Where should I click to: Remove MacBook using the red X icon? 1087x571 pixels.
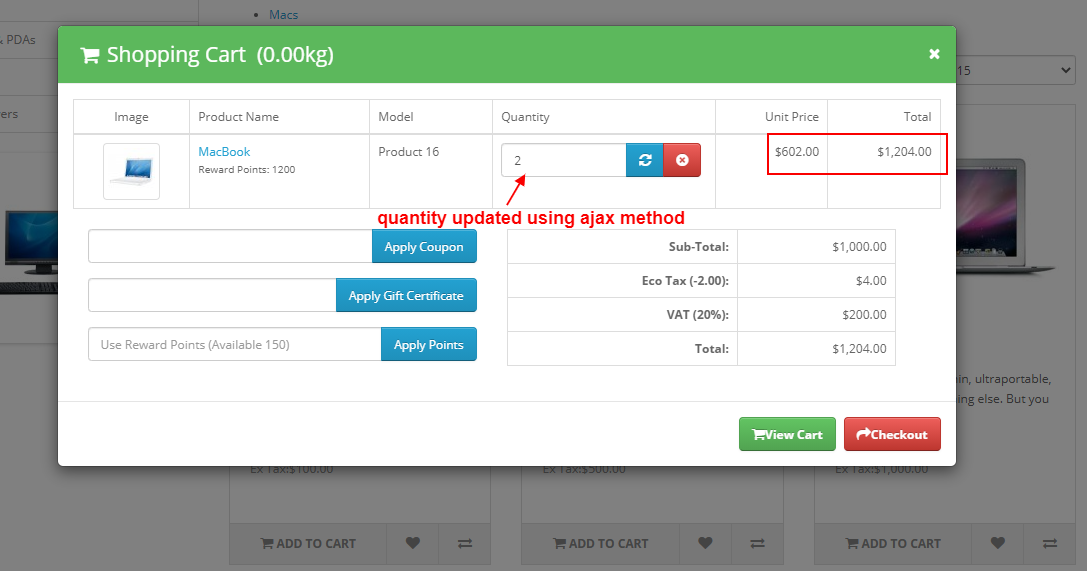(x=682, y=160)
